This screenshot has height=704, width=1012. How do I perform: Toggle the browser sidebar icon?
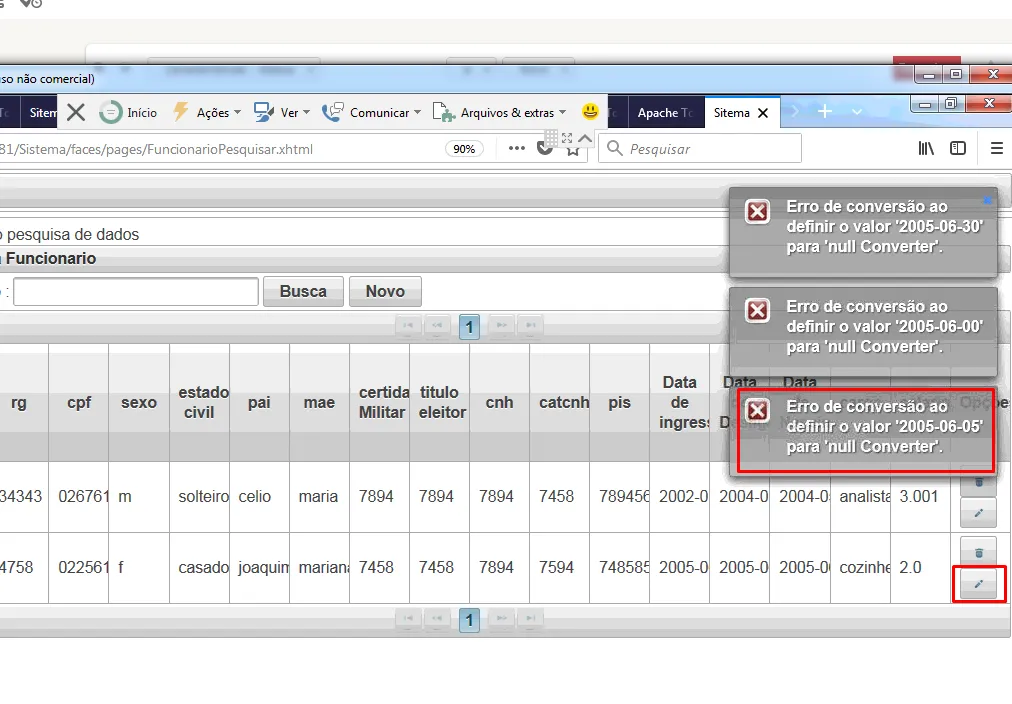coord(958,148)
